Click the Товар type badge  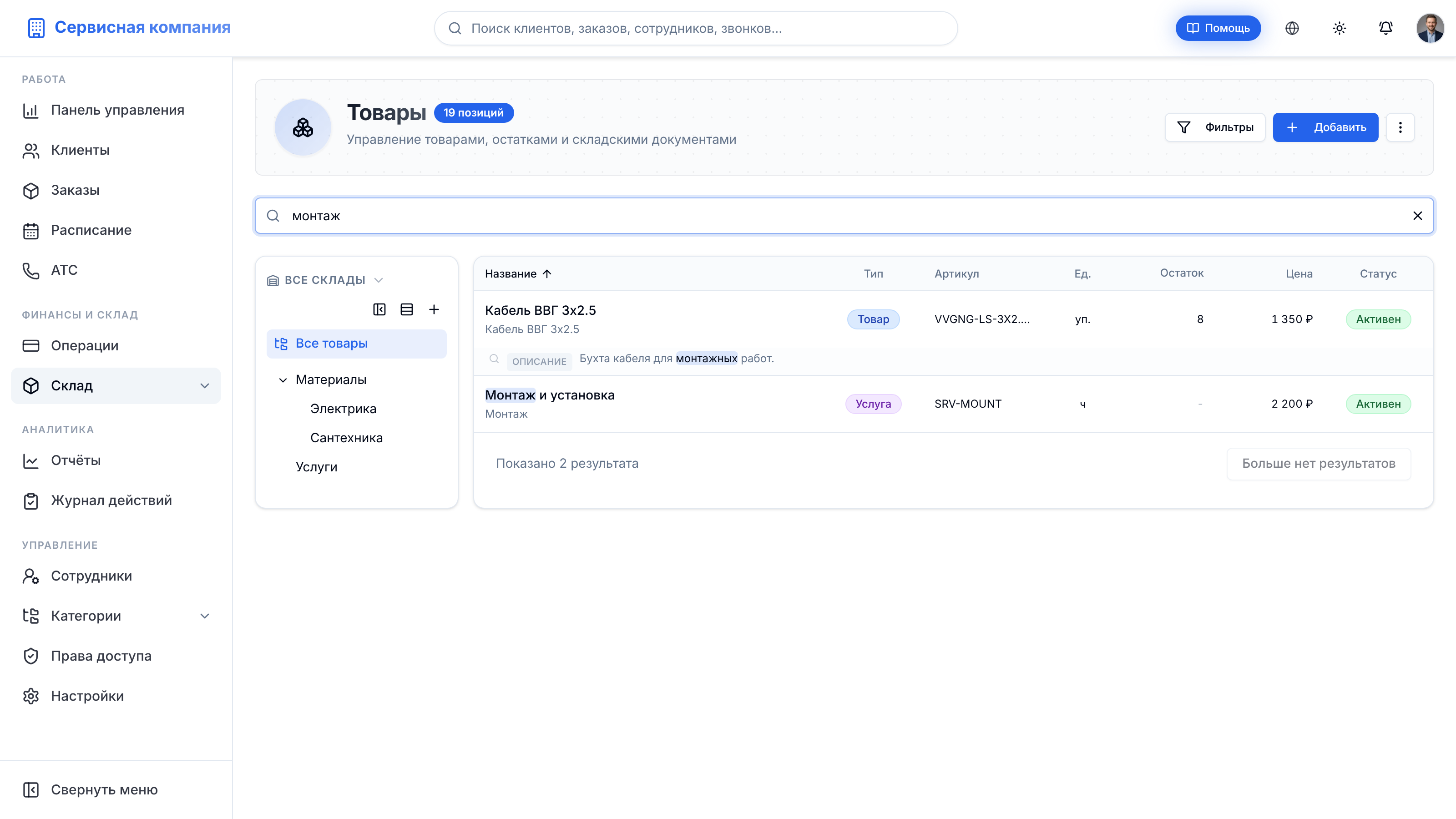(x=873, y=319)
